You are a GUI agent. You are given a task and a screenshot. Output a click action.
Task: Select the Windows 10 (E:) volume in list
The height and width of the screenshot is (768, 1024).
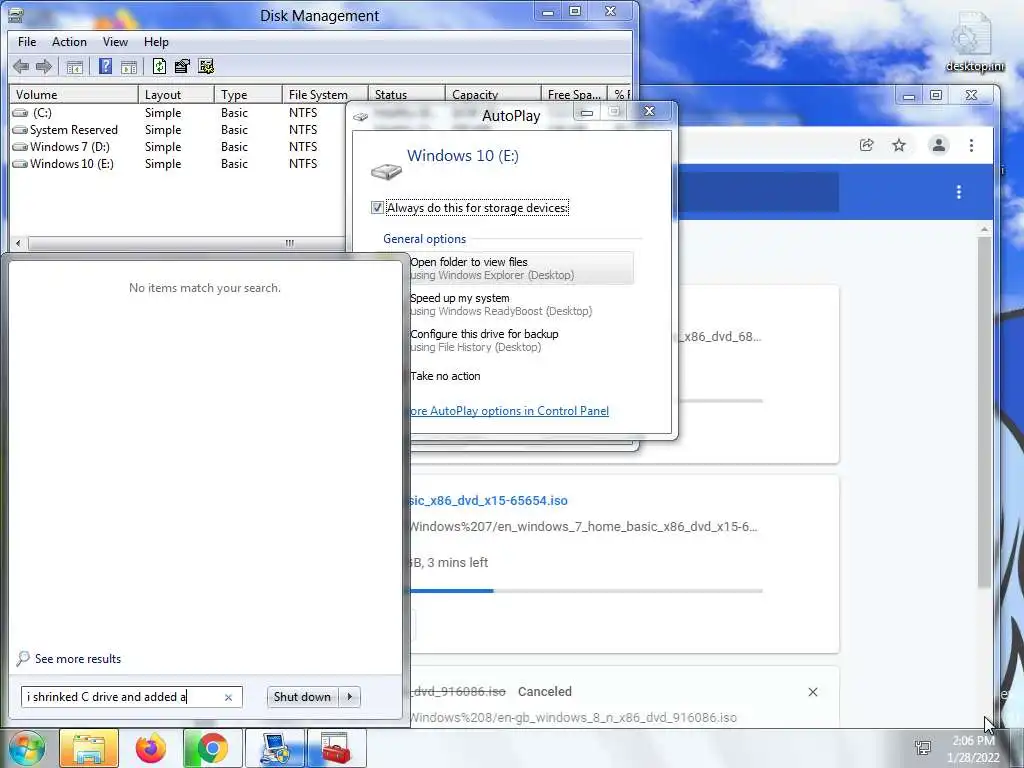176,164
